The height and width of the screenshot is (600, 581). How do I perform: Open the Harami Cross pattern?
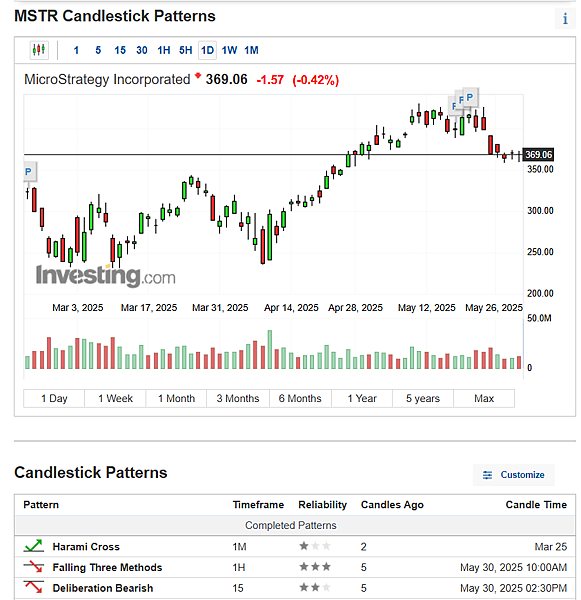[86, 546]
